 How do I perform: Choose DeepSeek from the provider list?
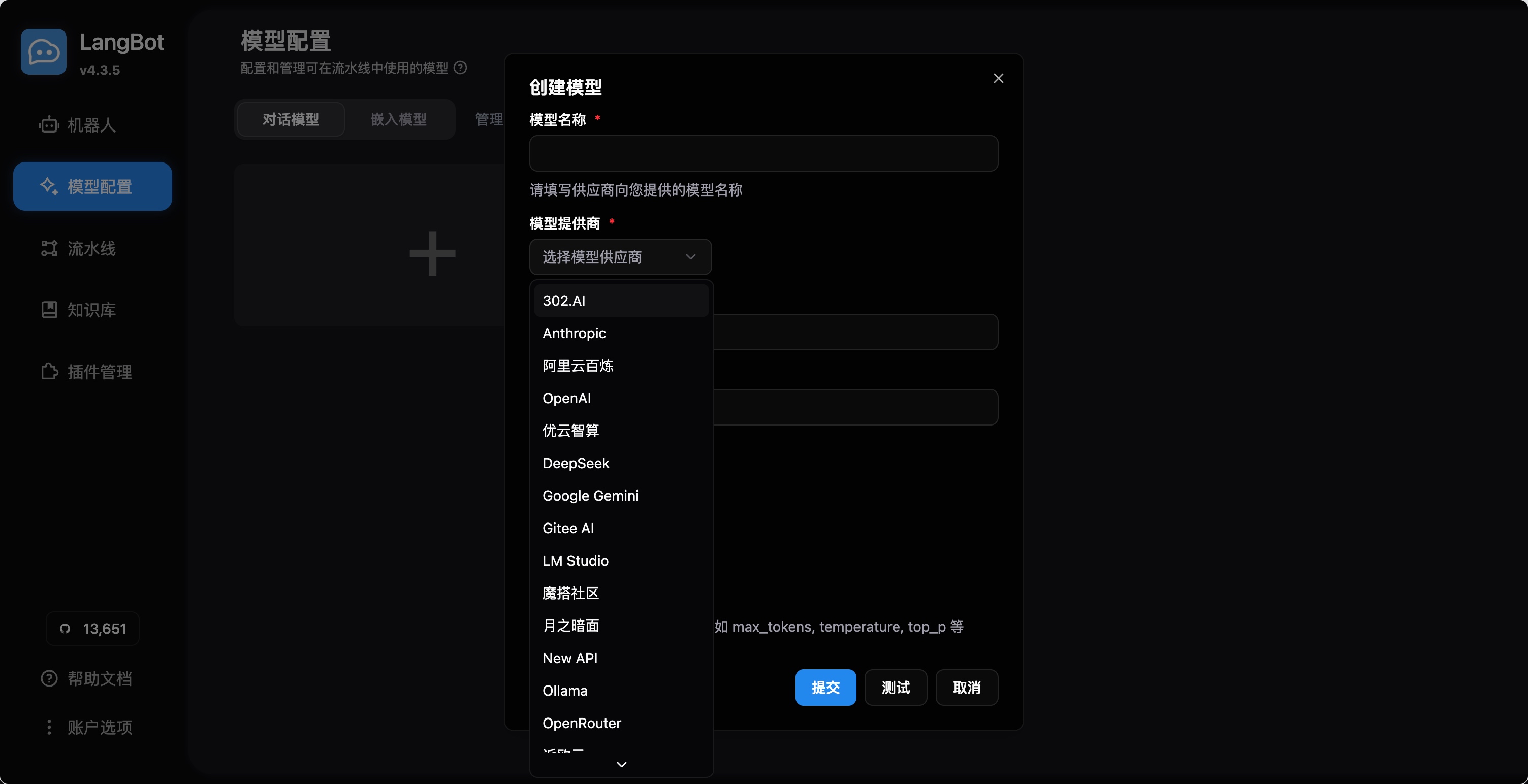[576, 463]
